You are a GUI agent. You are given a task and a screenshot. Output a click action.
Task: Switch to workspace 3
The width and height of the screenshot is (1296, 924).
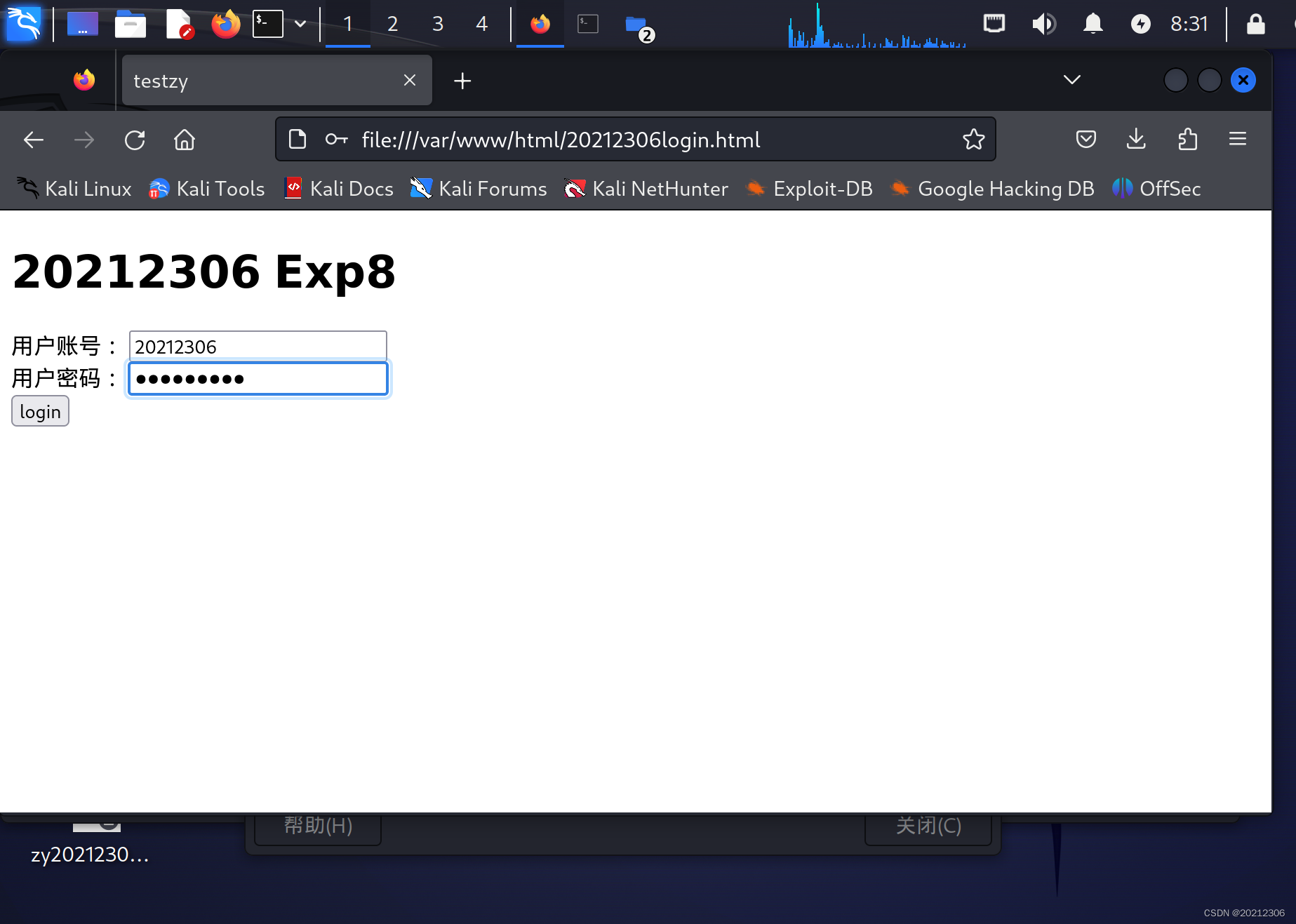coord(438,24)
